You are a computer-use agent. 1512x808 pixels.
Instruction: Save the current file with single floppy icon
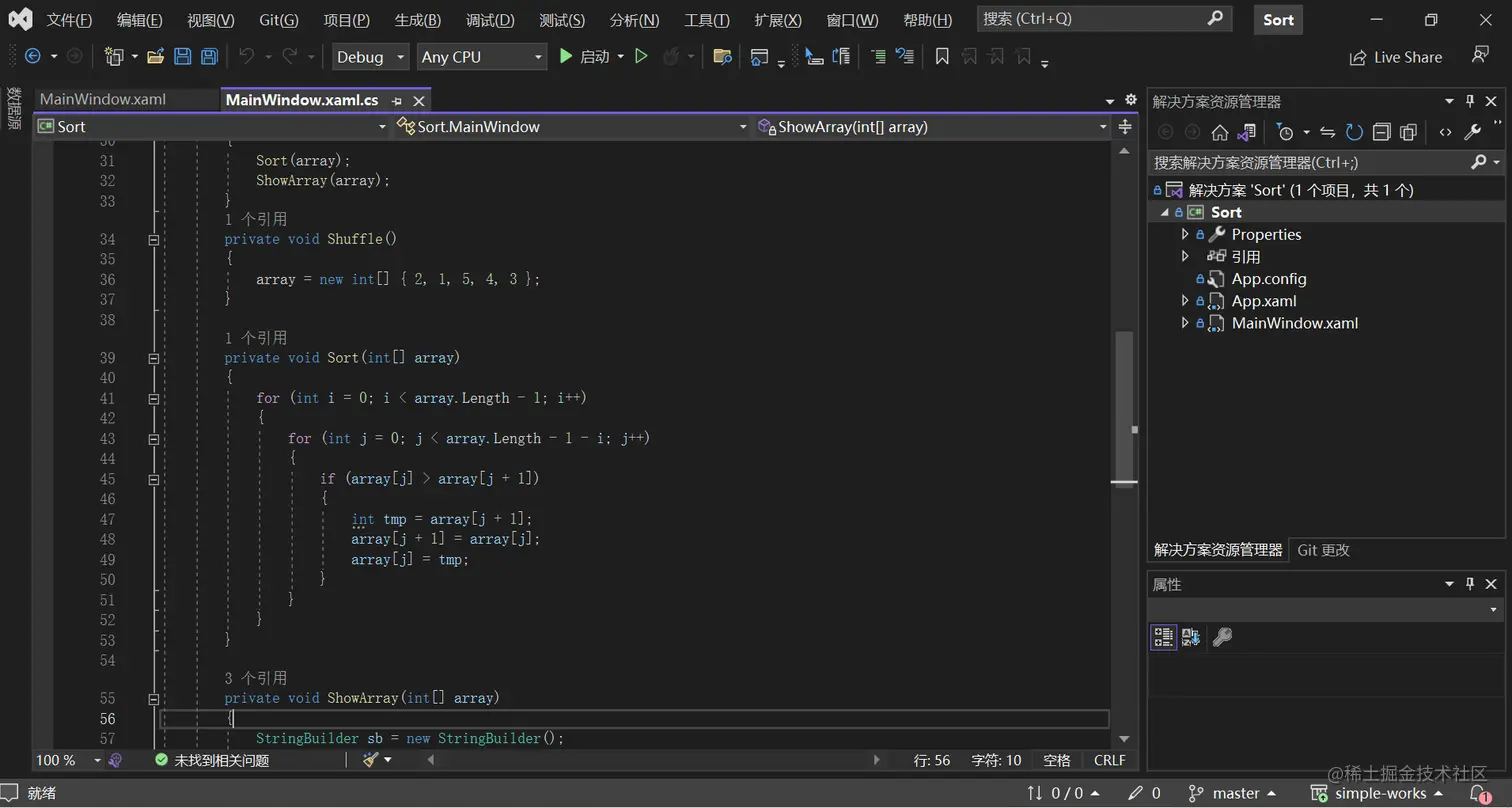coord(182,57)
